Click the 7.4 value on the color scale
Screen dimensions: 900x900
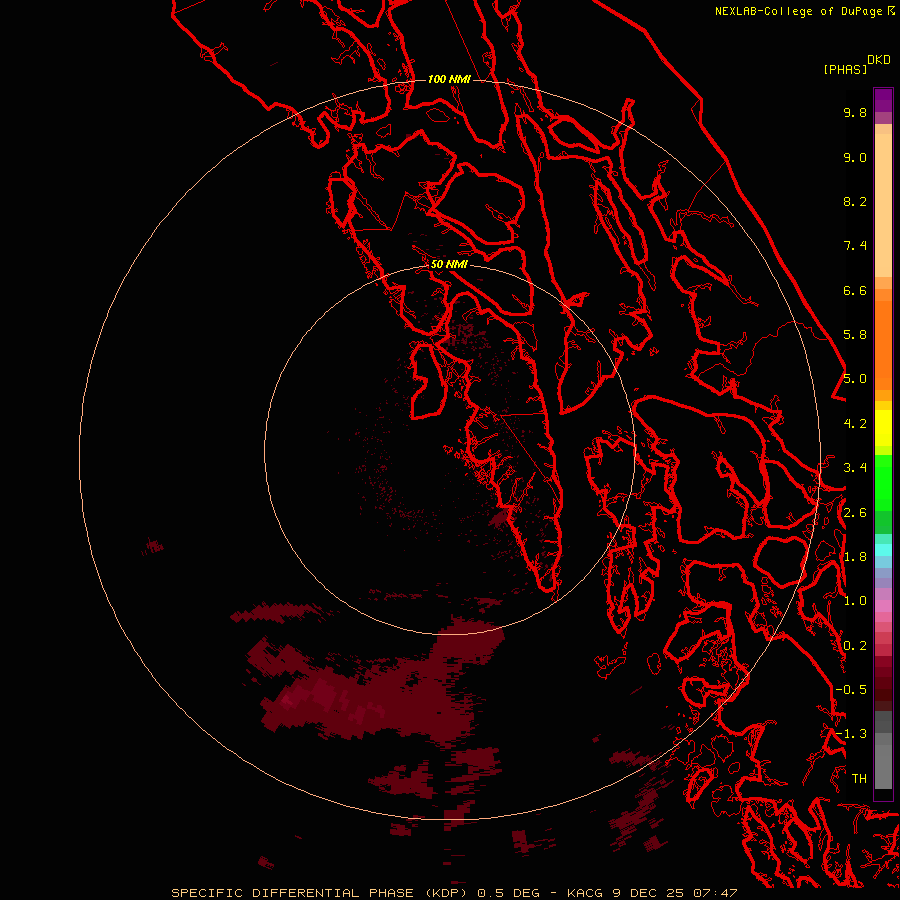[855, 246]
